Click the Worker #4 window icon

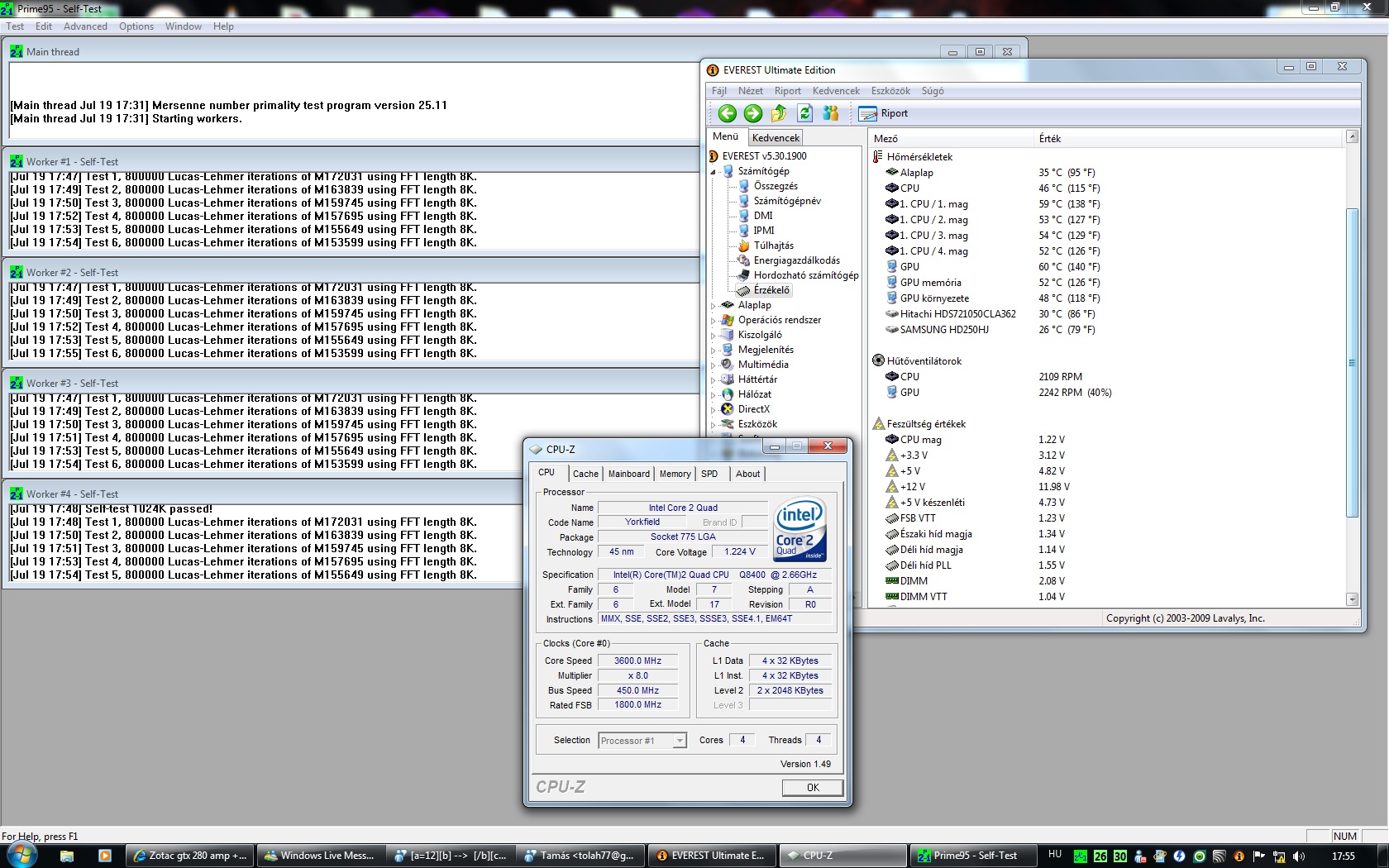pos(17,494)
